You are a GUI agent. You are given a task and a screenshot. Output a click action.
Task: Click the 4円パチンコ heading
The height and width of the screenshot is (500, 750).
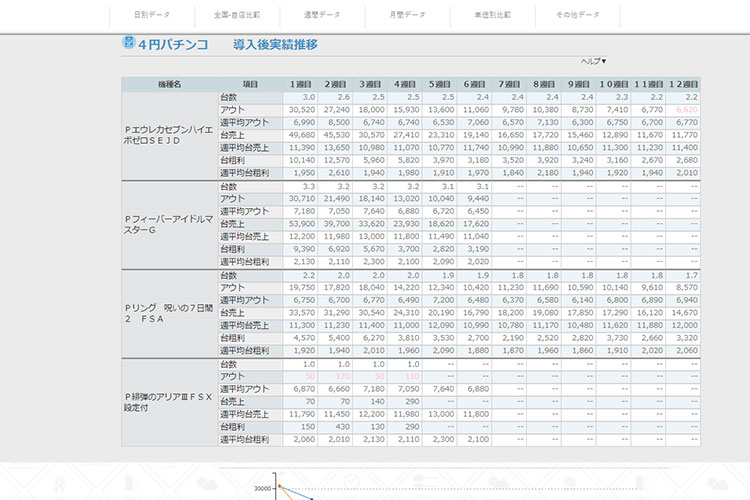pos(173,44)
